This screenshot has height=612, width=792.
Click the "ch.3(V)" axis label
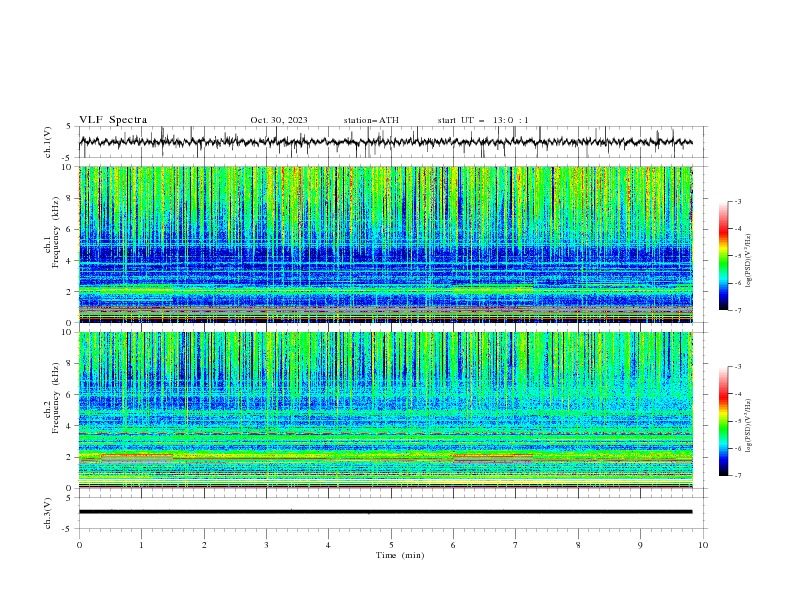pyautogui.click(x=48, y=513)
